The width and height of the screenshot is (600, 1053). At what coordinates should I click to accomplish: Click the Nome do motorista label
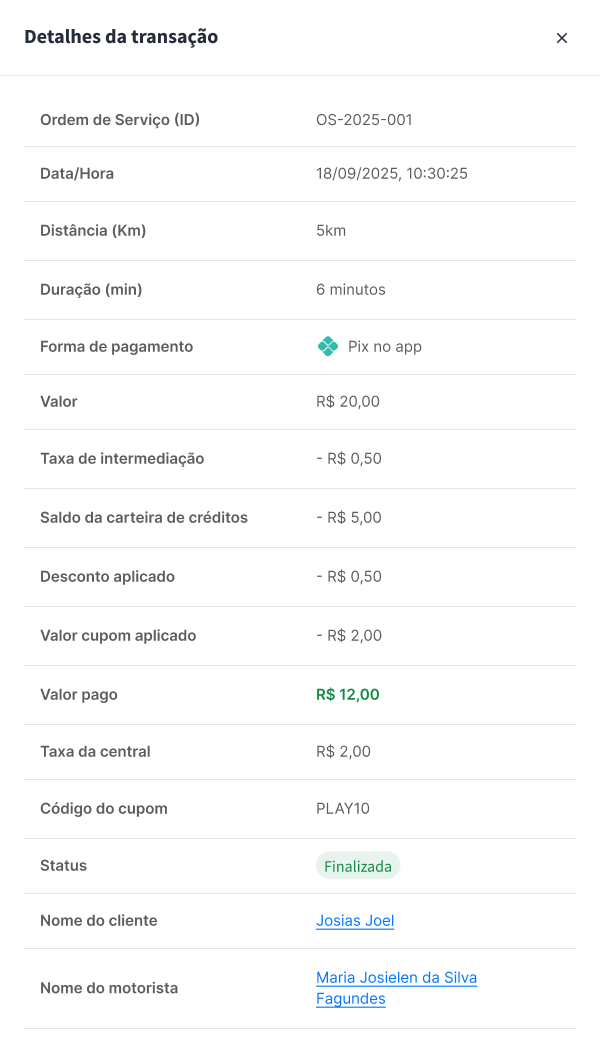[109, 988]
